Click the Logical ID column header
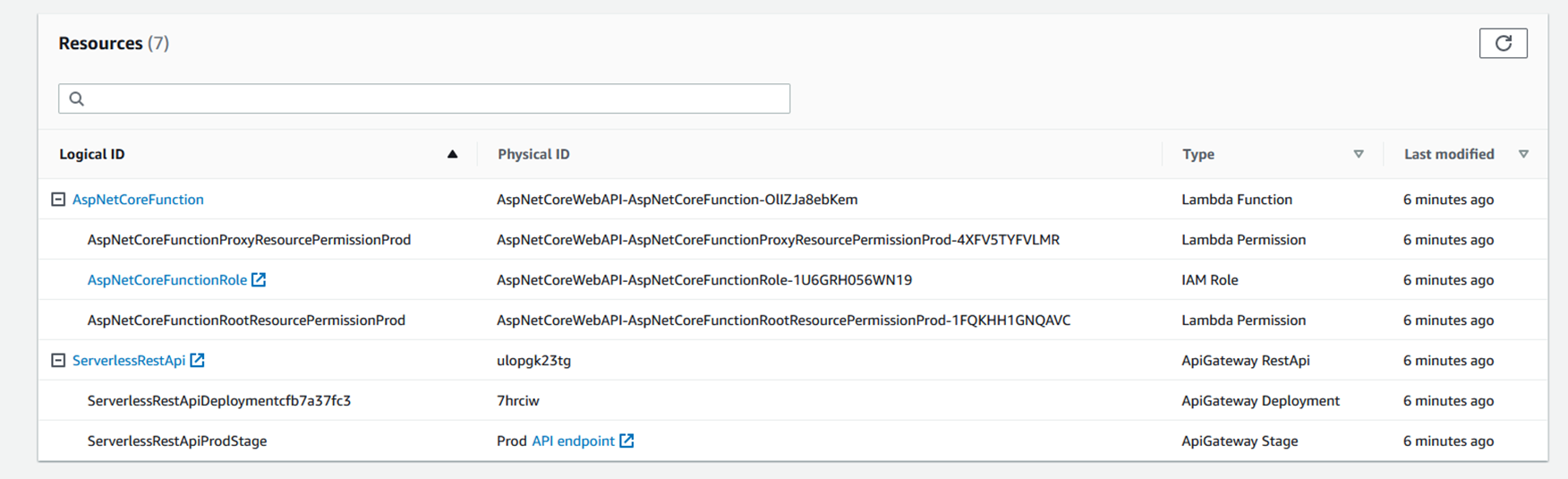 [x=92, y=154]
